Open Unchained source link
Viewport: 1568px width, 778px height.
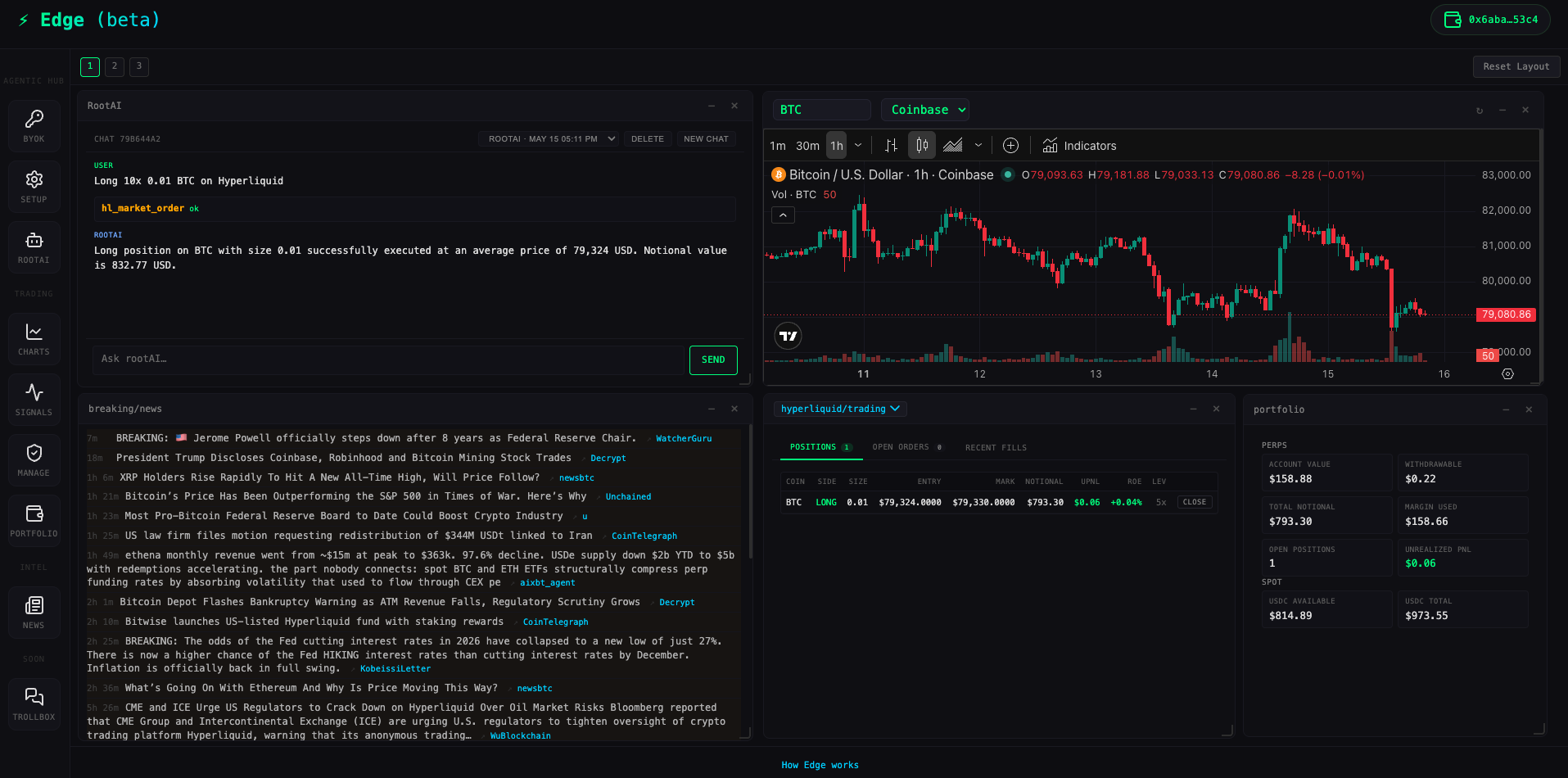click(628, 497)
